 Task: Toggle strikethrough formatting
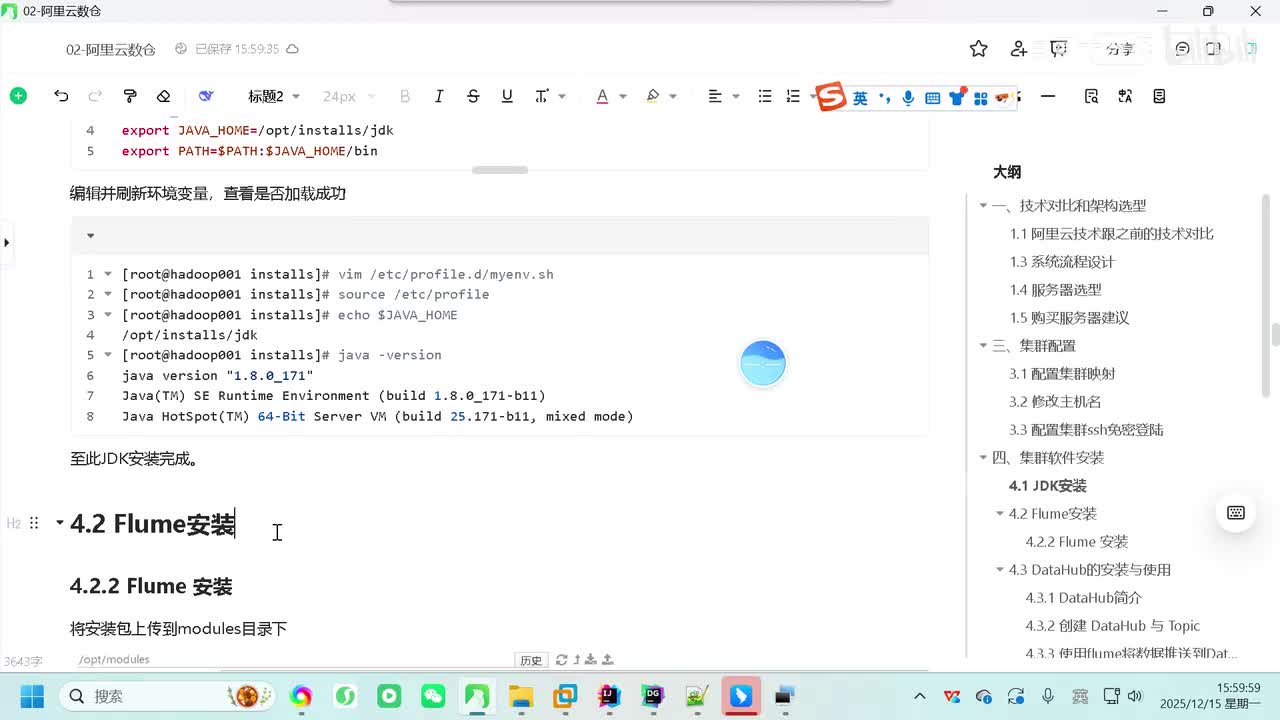tap(473, 96)
